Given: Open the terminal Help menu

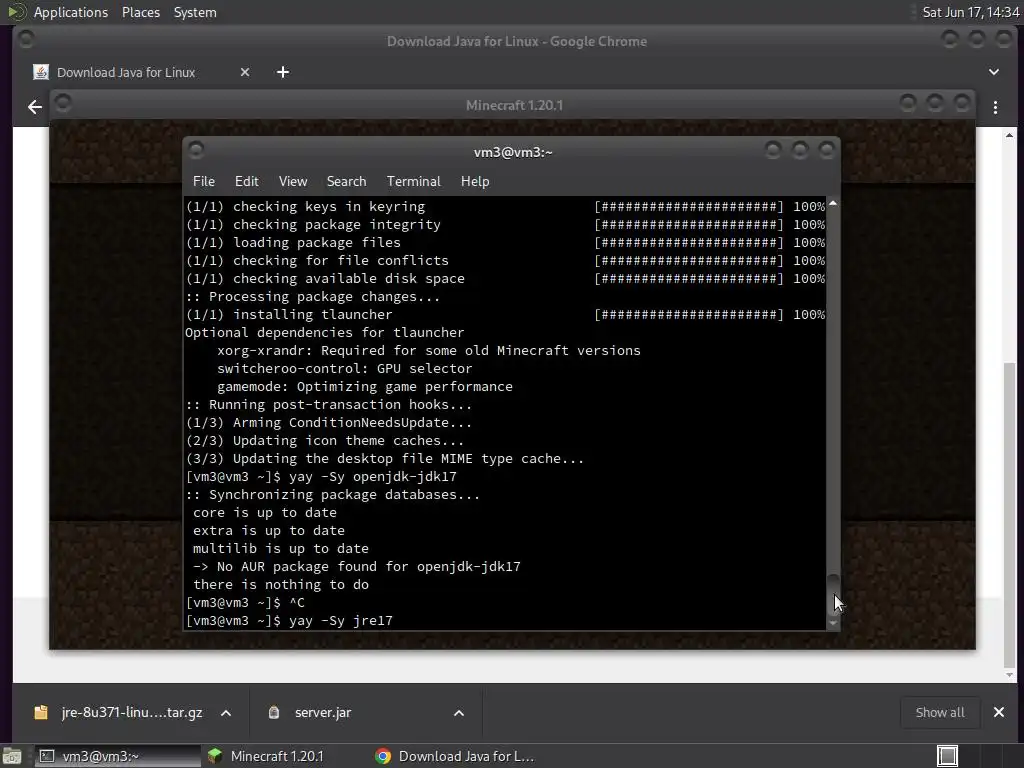Looking at the screenshot, I should pyautogui.click(x=475, y=182).
